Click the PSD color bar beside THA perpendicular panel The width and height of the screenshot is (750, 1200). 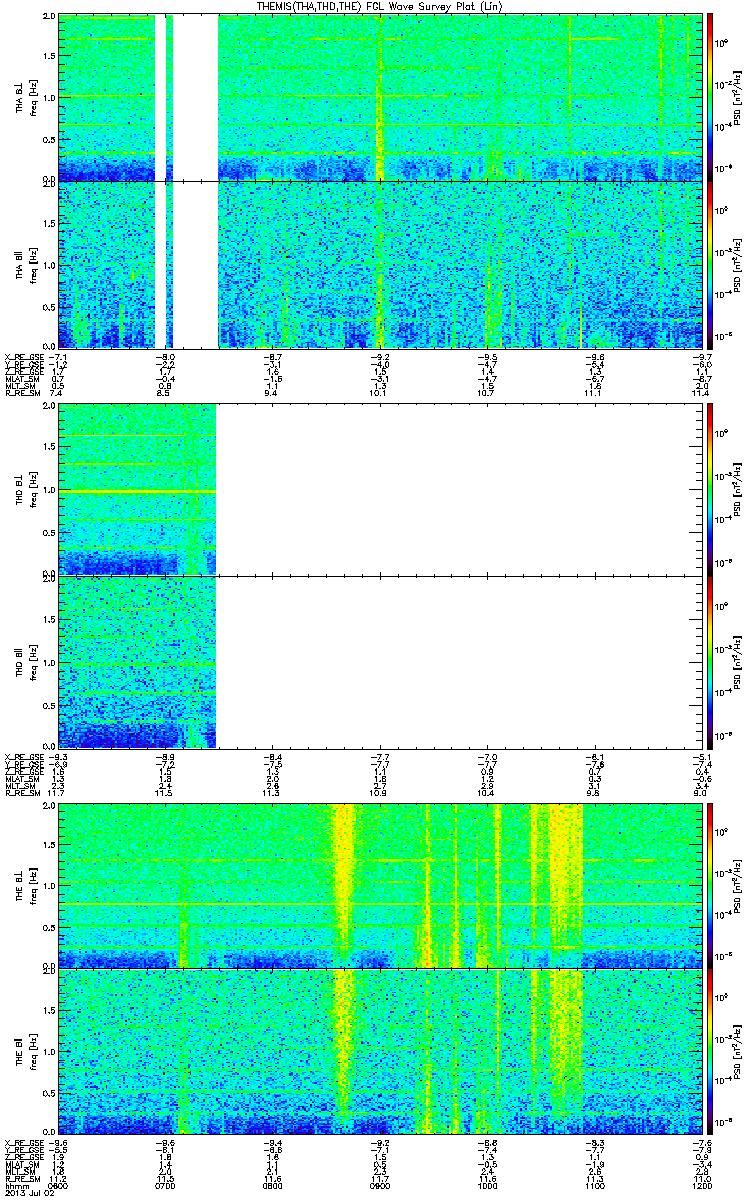pyautogui.click(x=710, y=97)
